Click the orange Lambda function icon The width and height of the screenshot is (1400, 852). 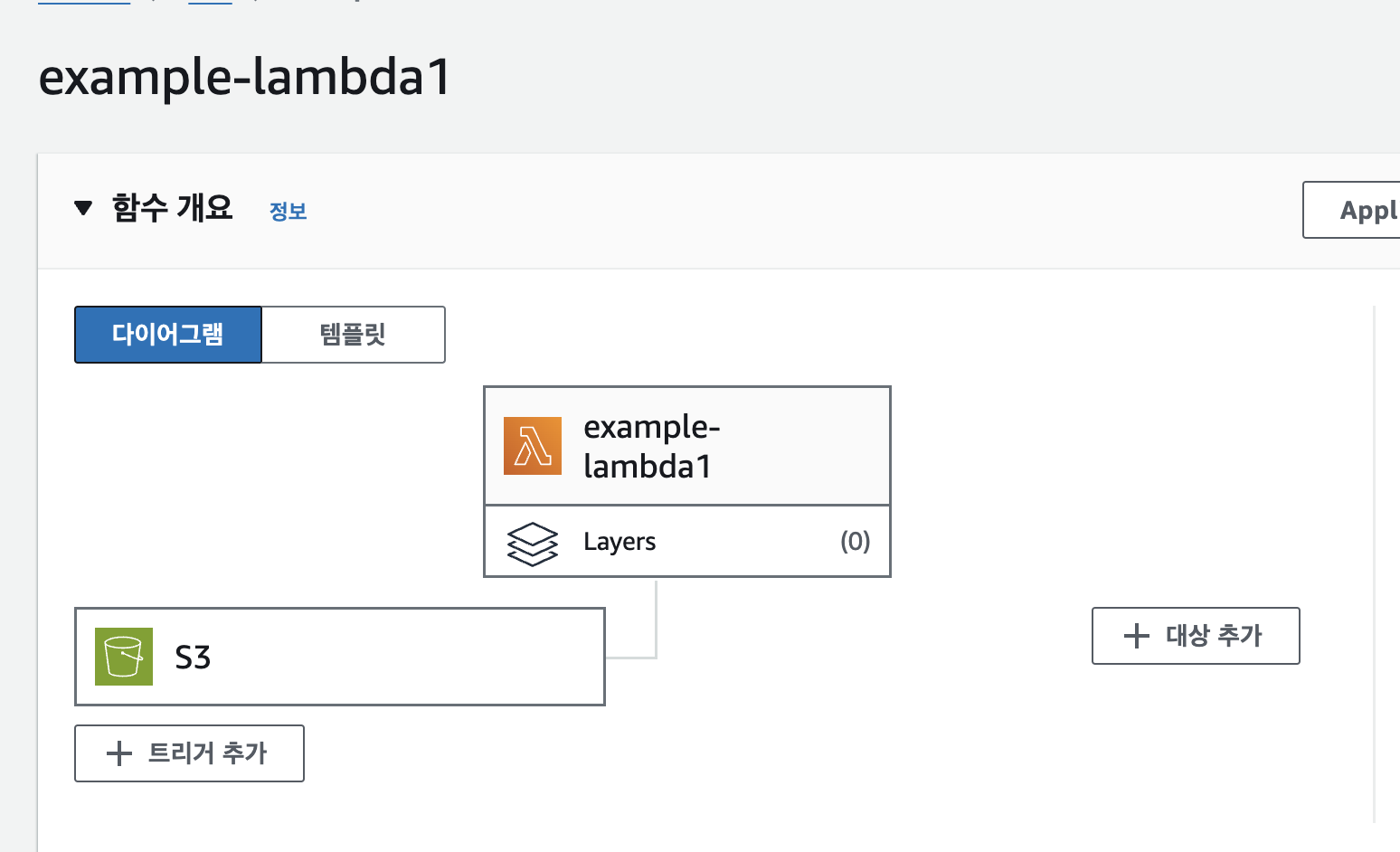[x=532, y=446]
